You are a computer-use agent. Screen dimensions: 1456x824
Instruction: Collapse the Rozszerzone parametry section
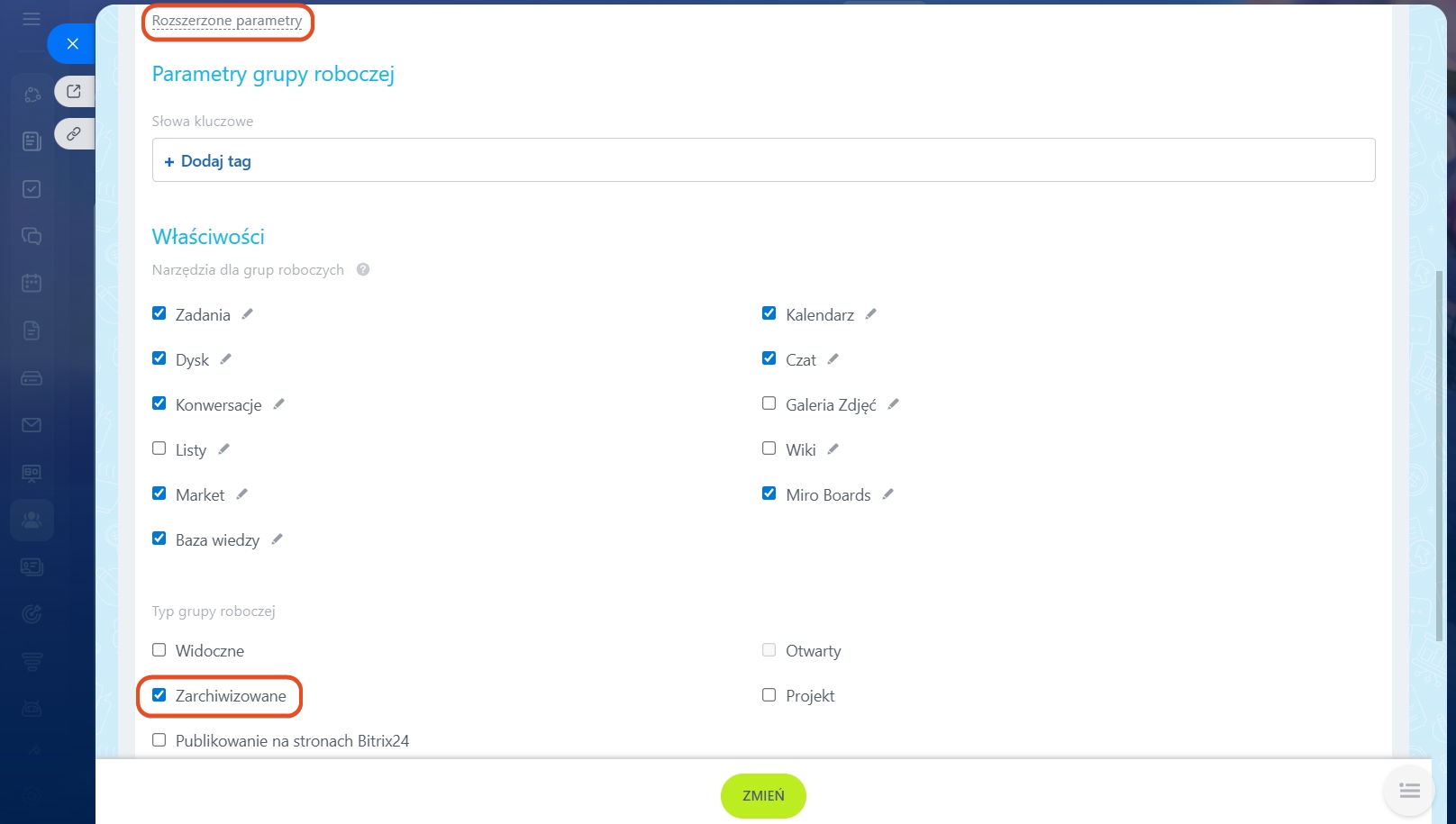[x=227, y=21]
